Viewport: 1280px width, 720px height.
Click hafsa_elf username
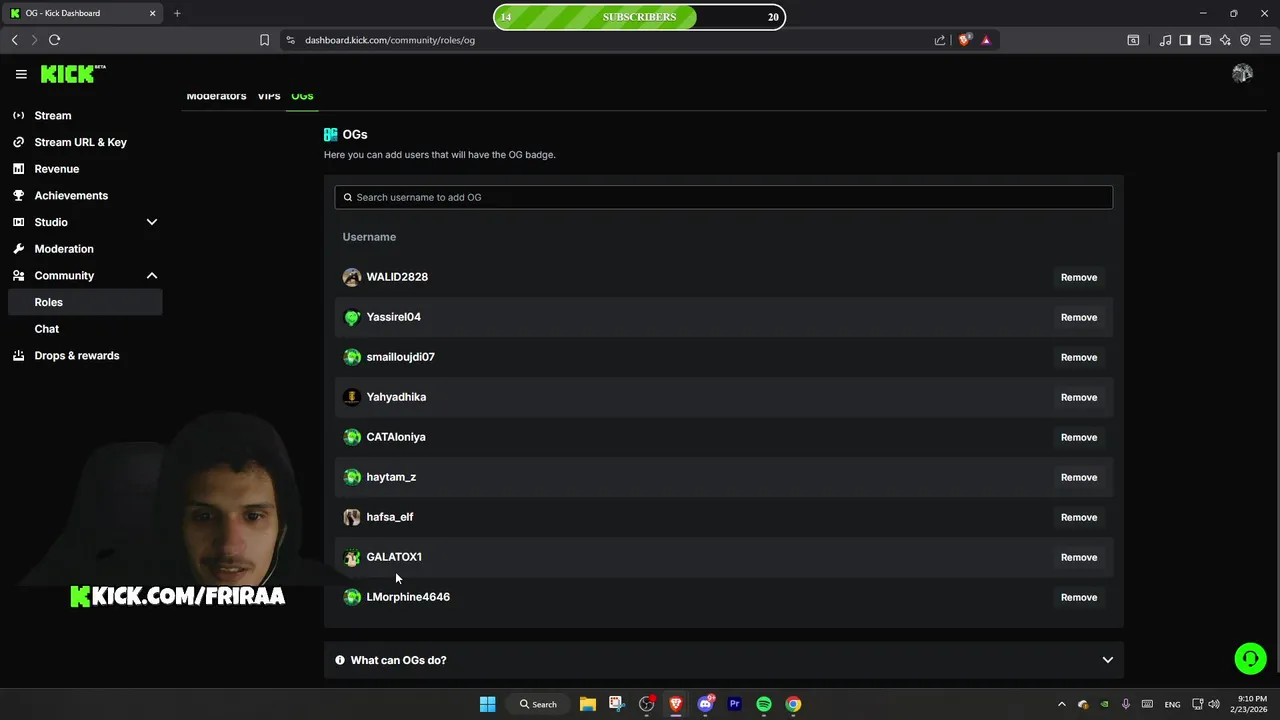click(390, 517)
